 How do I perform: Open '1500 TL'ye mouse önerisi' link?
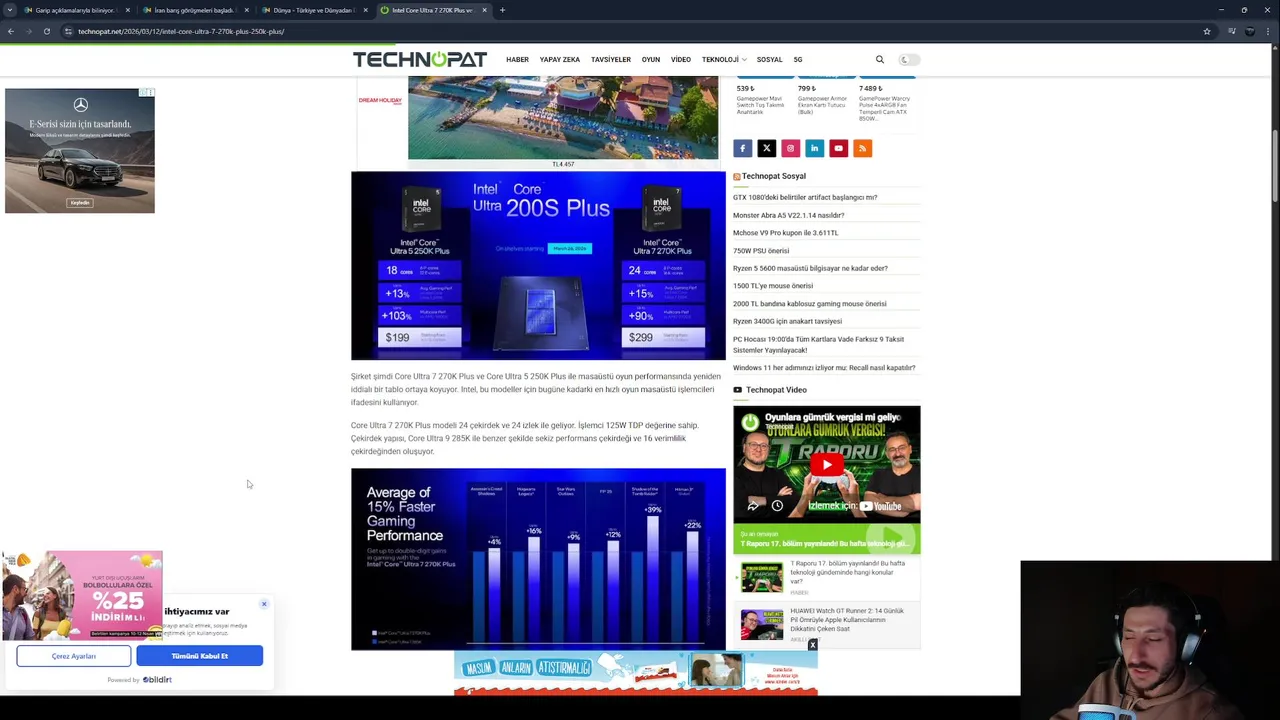click(773, 286)
